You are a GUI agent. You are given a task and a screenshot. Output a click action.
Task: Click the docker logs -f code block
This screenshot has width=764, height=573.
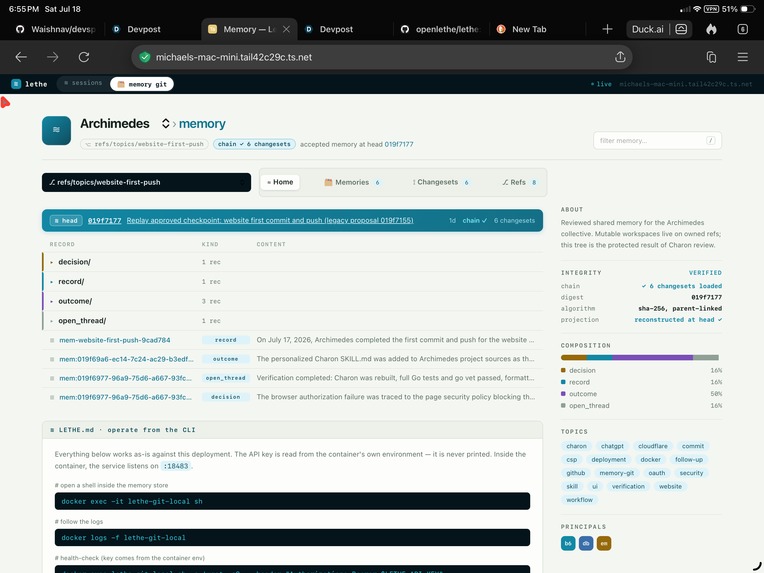(x=292, y=538)
